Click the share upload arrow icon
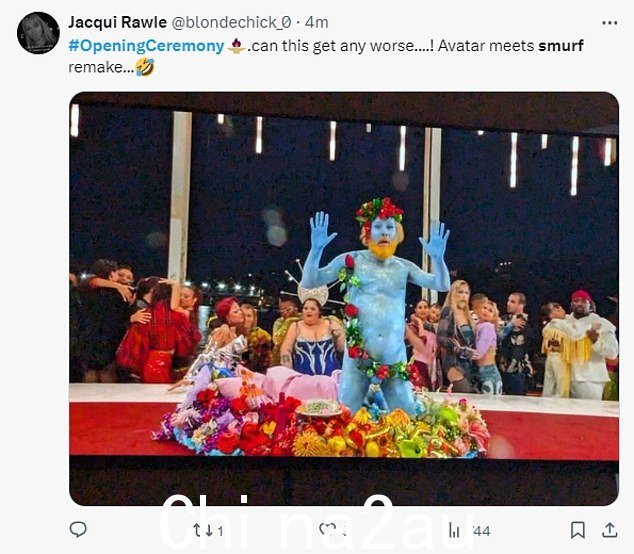 [x=609, y=530]
